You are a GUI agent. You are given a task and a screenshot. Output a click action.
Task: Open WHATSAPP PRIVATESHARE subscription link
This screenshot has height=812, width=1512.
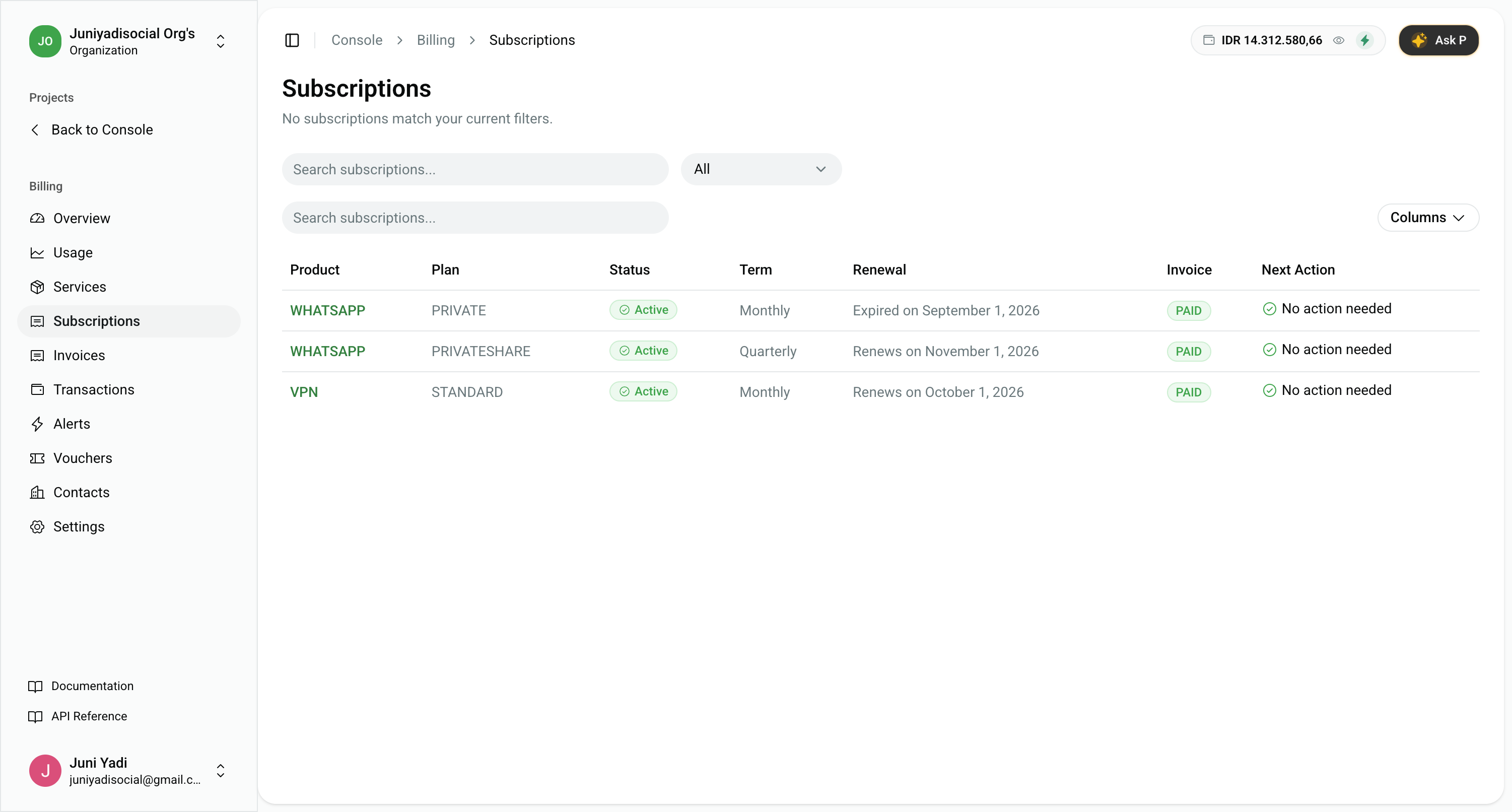click(327, 351)
